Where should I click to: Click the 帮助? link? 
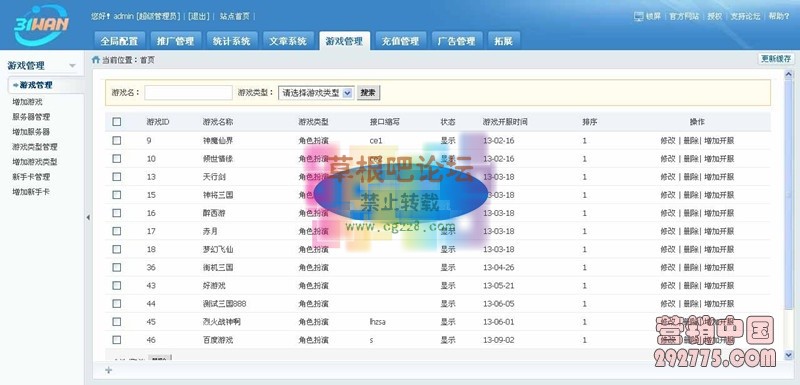779,16
